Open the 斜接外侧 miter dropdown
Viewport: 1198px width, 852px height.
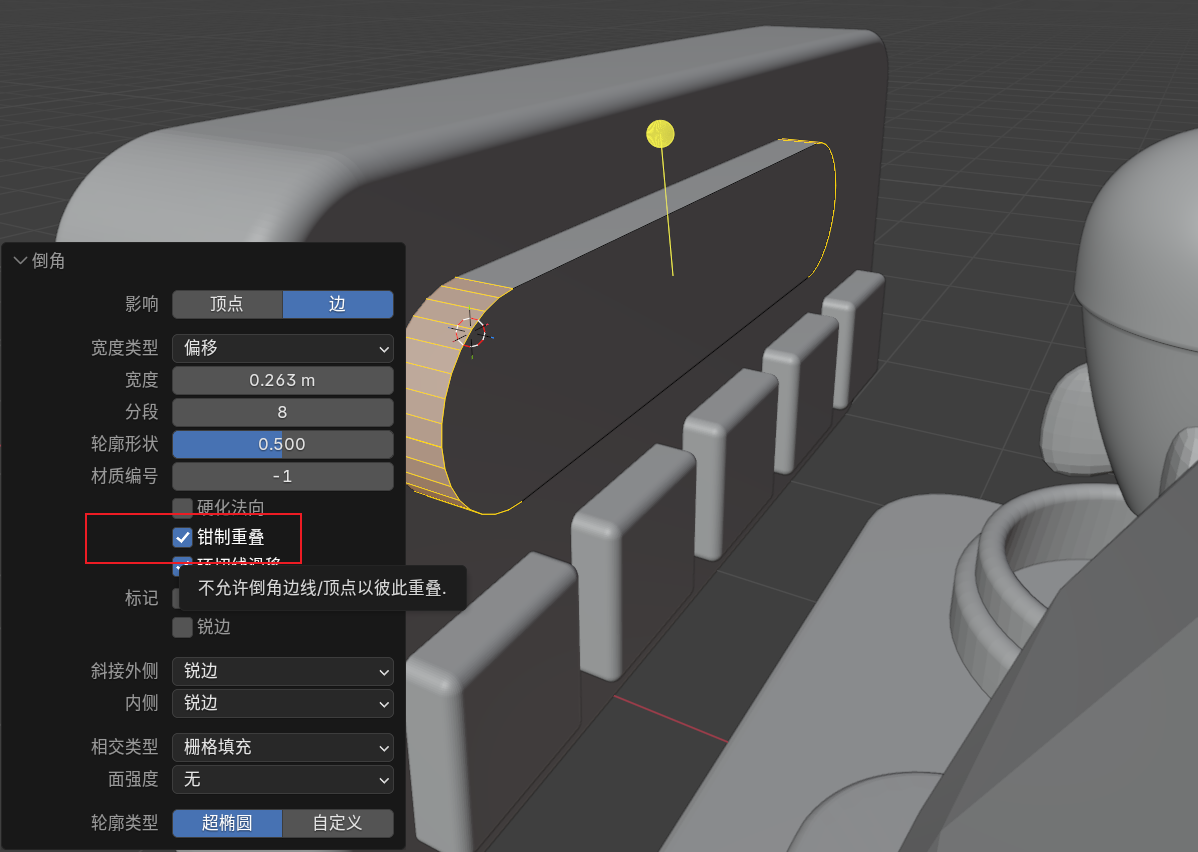(283, 671)
